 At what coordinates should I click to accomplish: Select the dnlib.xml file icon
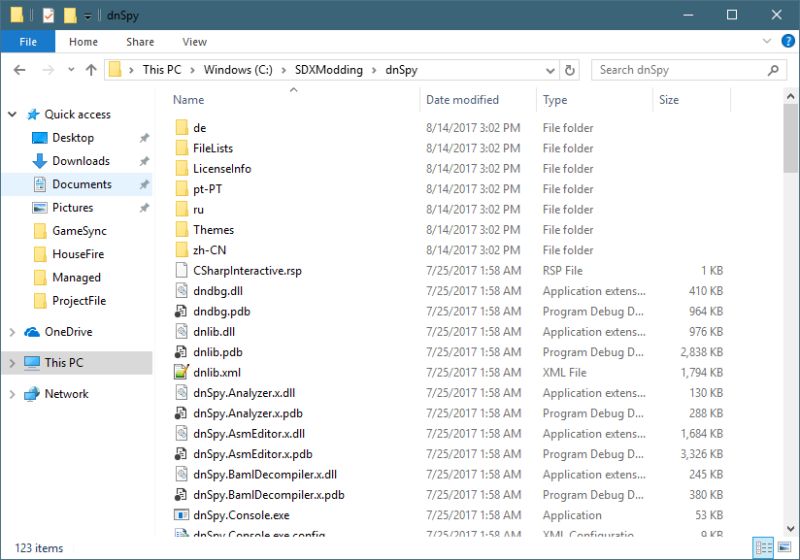(182, 372)
